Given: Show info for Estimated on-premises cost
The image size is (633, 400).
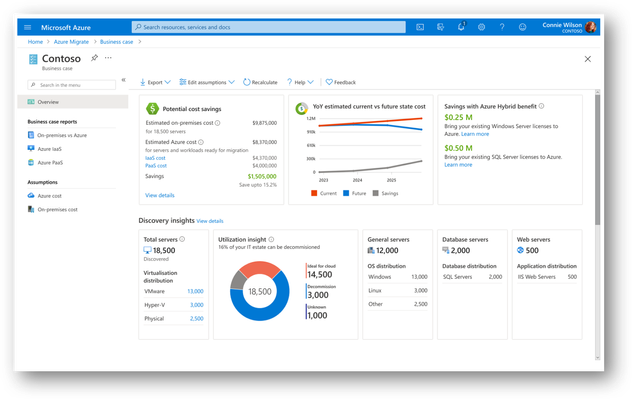Looking at the screenshot, I should [218, 123].
